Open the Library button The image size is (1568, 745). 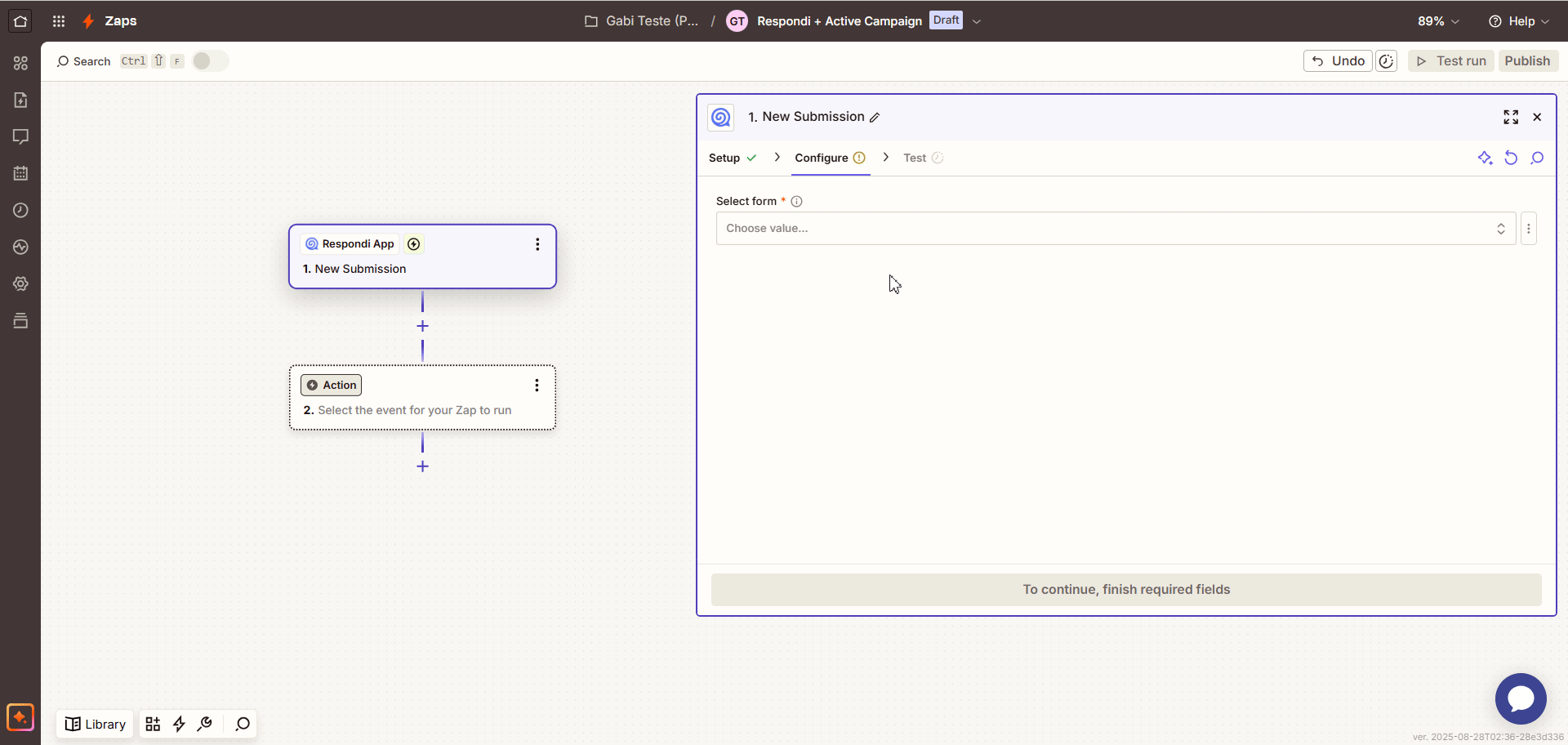tap(96, 724)
